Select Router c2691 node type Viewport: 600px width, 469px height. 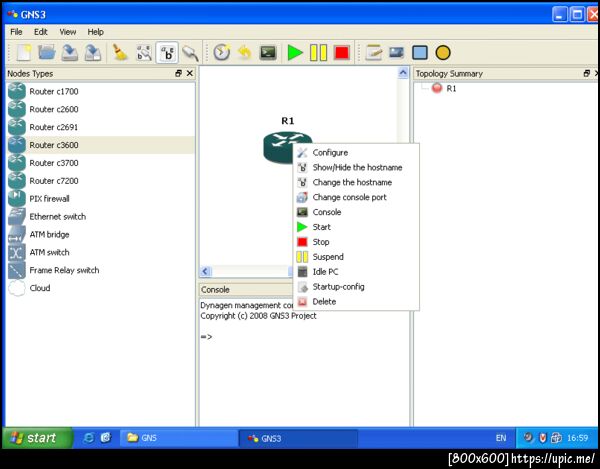(100, 127)
